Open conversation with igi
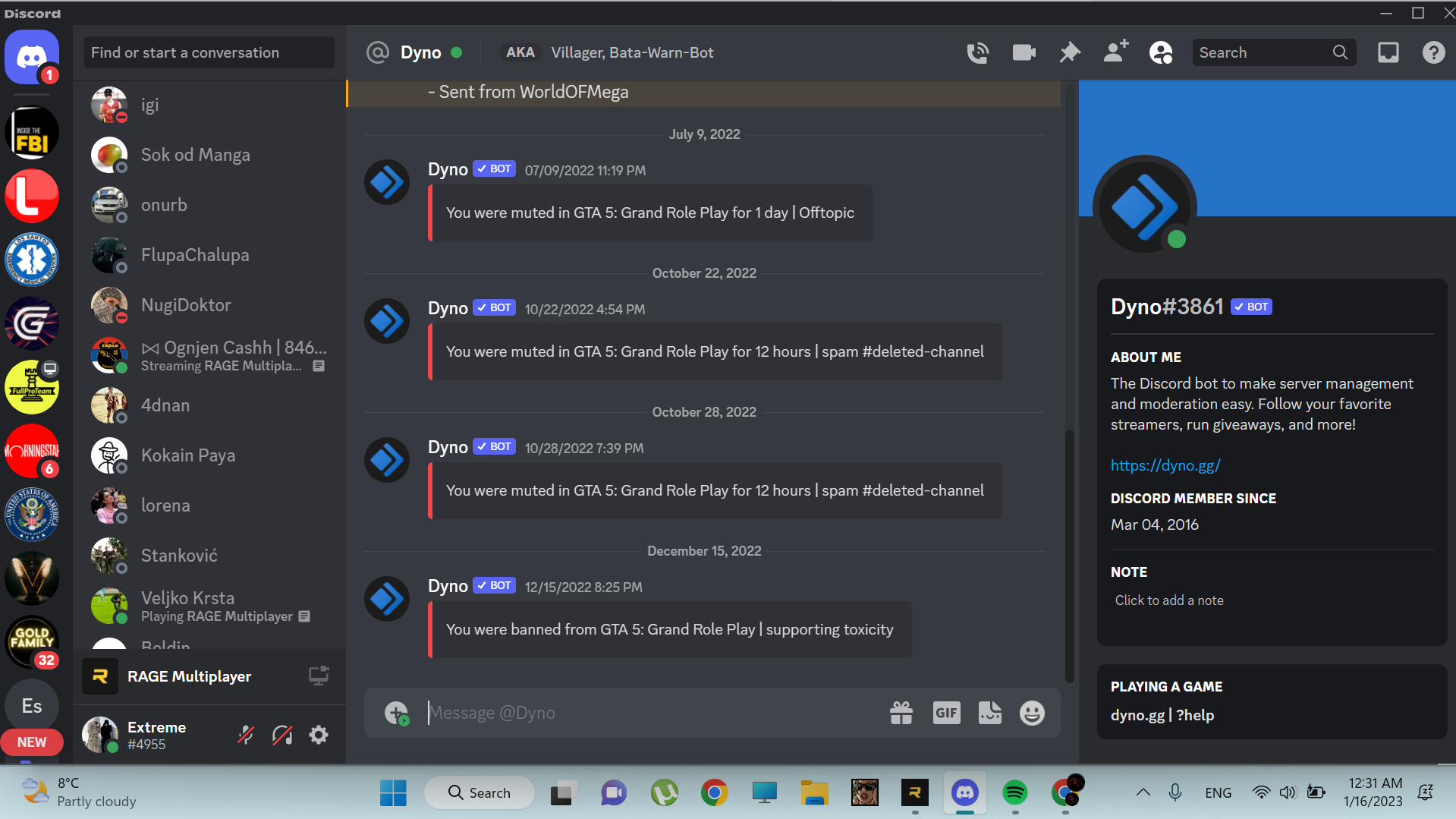This screenshot has width=1456, height=819. pos(209,105)
